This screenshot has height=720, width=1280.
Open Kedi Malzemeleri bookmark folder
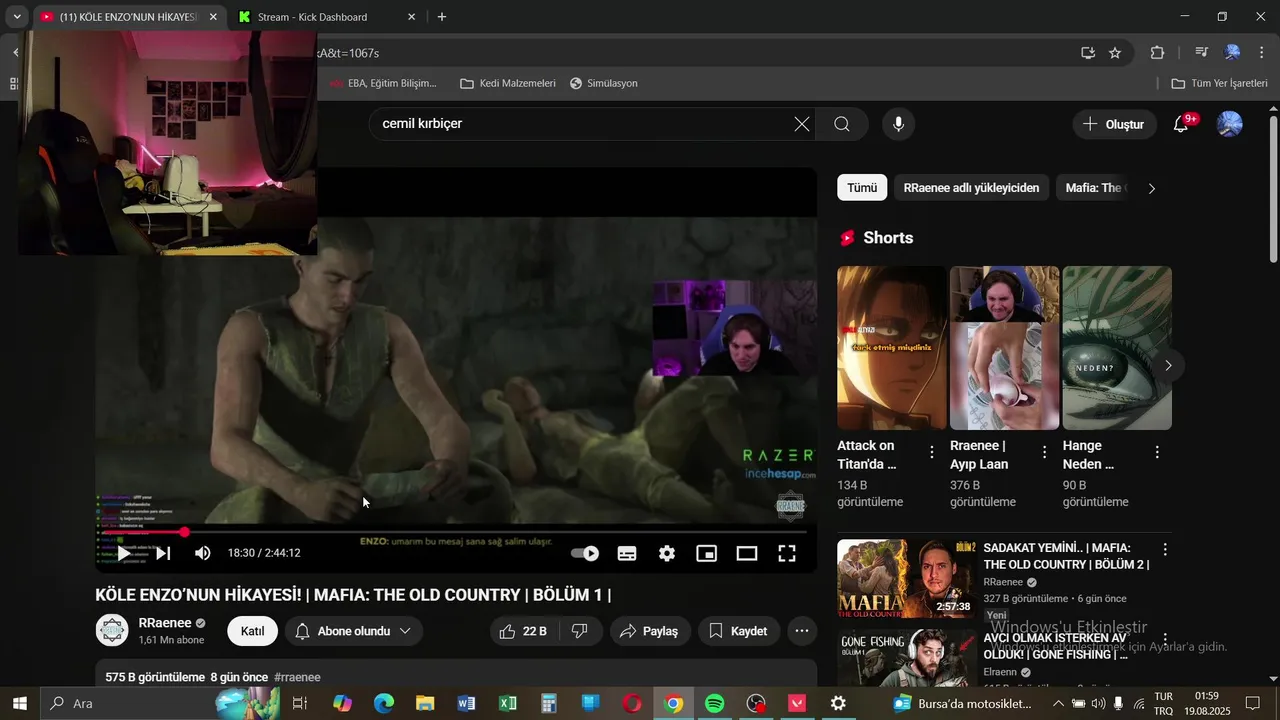pyautogui.click(x=507, y=83)
